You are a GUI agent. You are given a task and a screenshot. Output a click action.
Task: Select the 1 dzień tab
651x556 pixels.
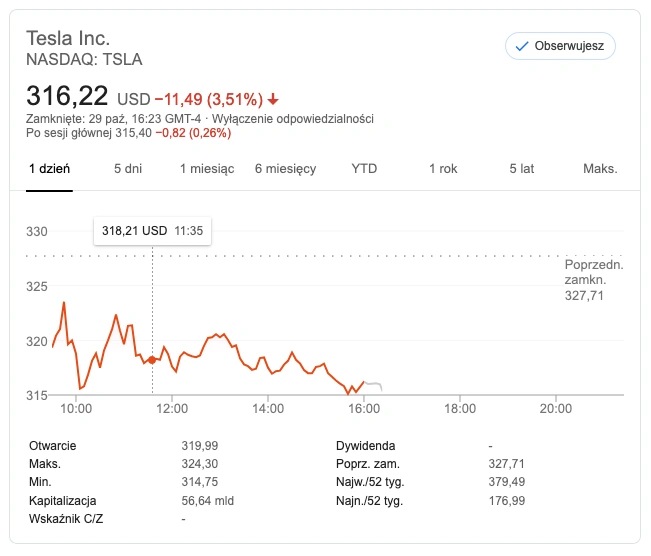(49, 169)
